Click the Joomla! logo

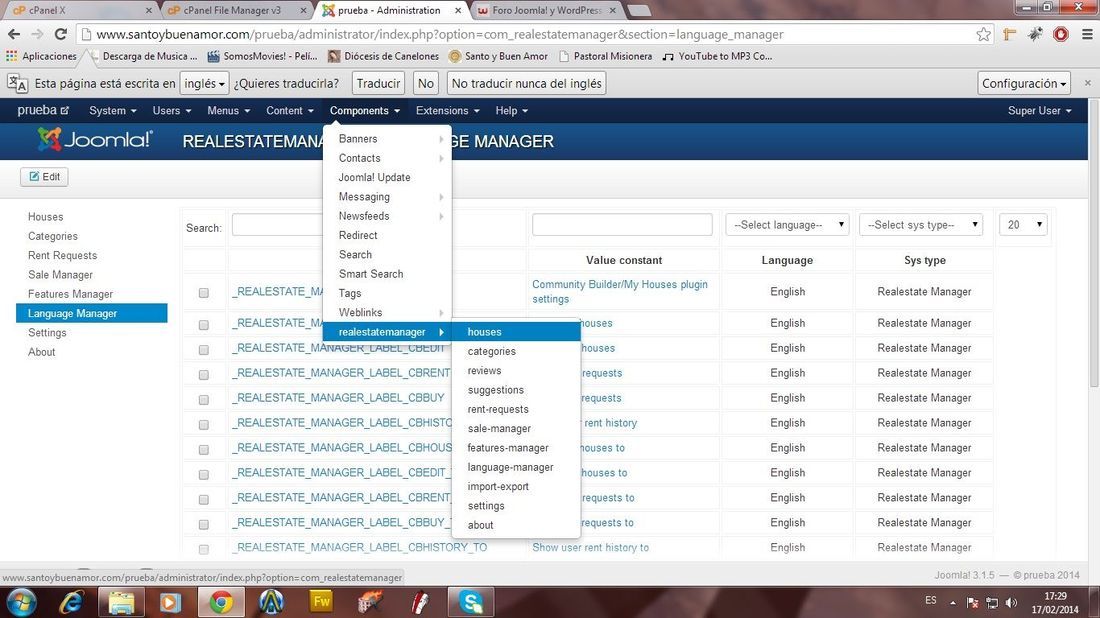pyautogui.click(x=95, y=140)
